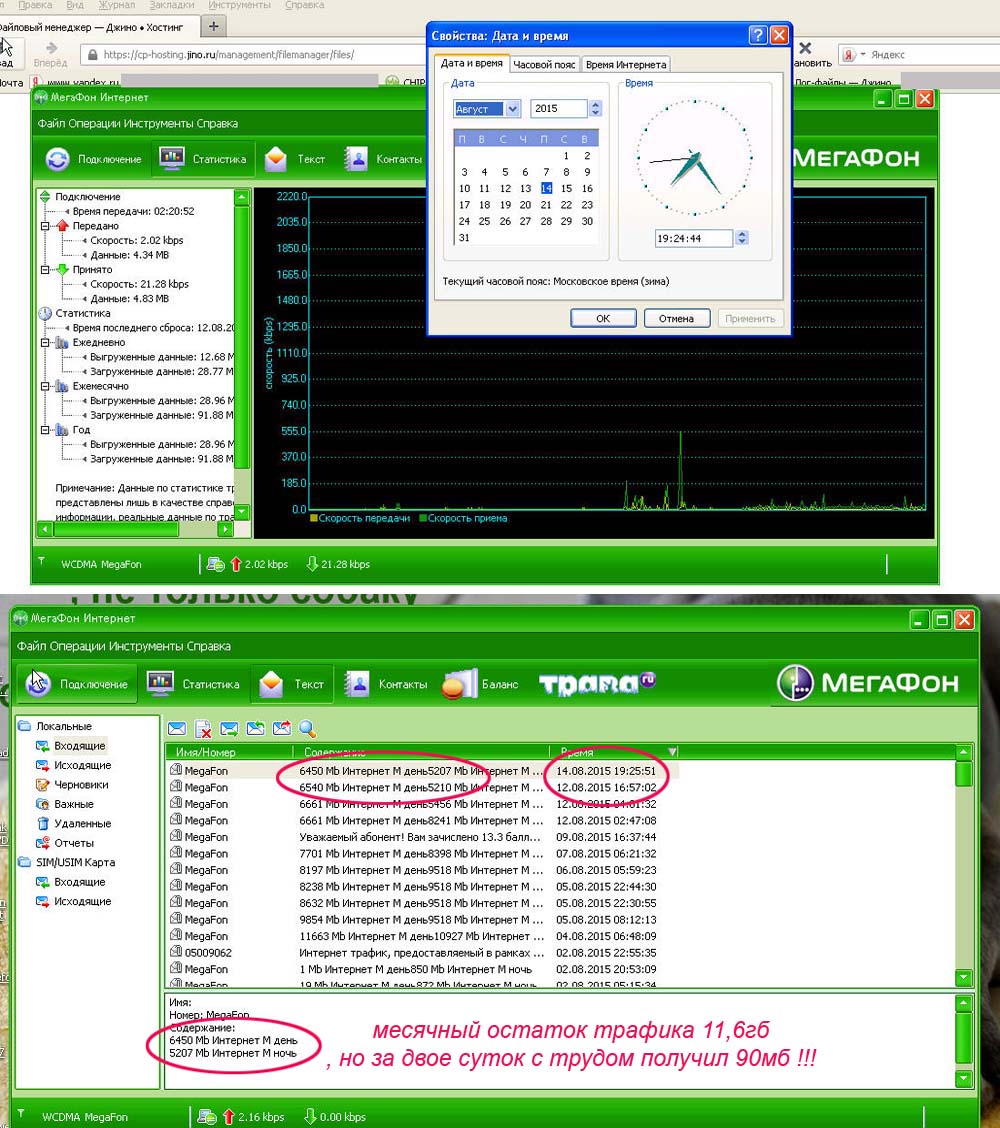Viewport: 1000px width, 1128px height.
Task: Click the envelope icon with two-way arrows
Action: 255,729
